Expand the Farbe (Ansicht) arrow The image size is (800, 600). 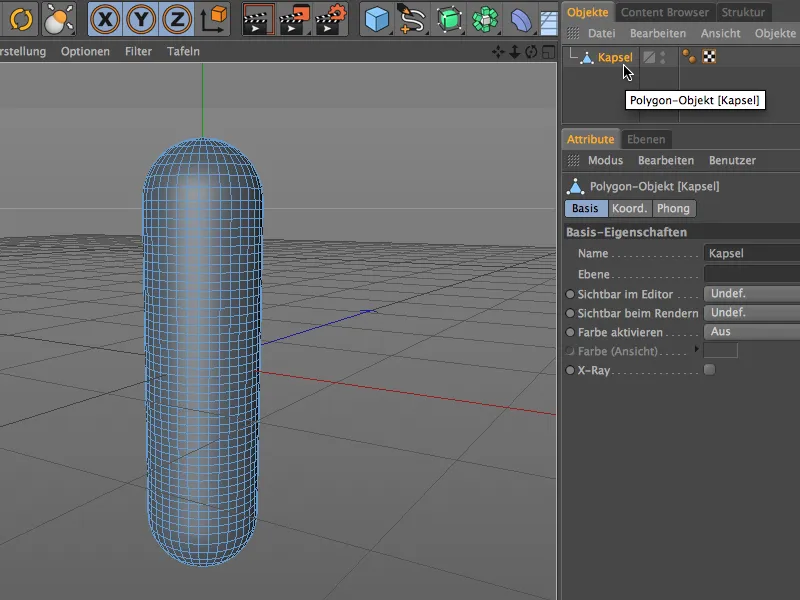tap(696, 349)
